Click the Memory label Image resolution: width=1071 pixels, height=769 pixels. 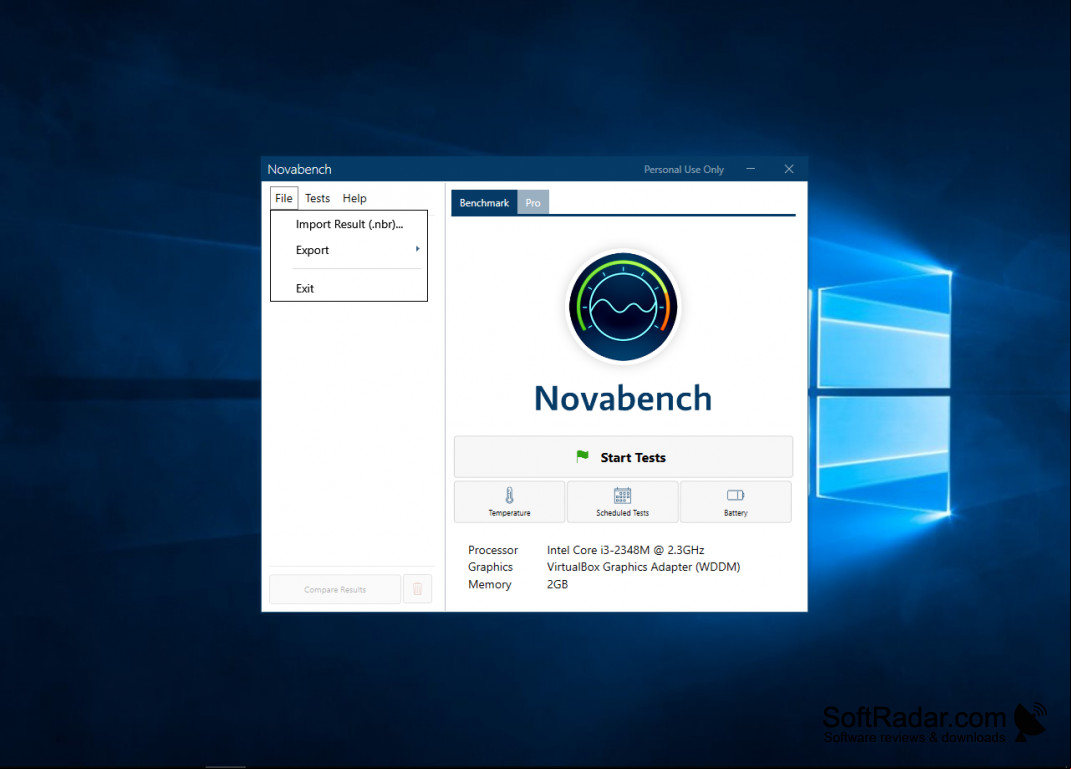tap(490, 584)
